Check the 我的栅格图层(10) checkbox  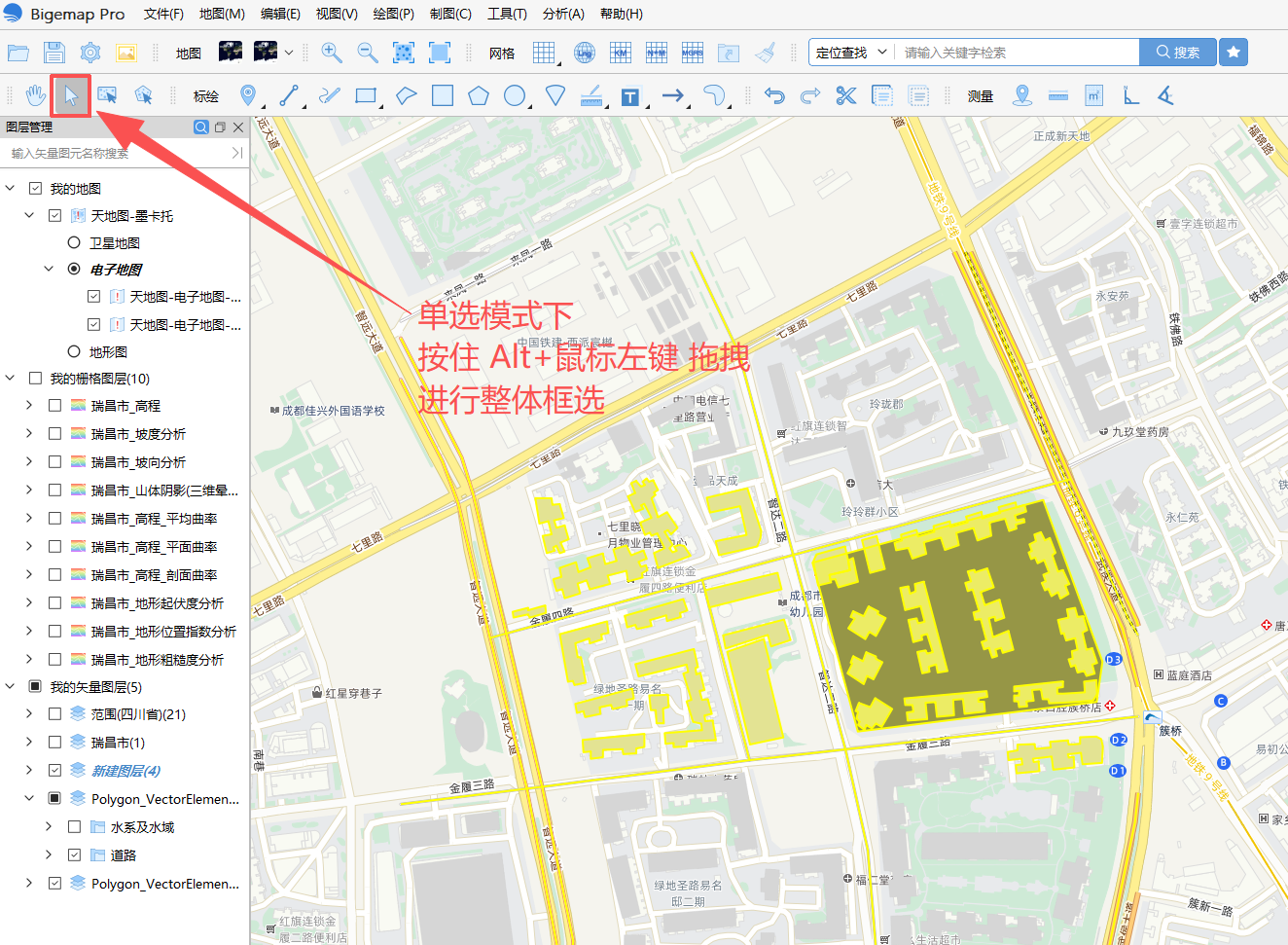(36, 378)
